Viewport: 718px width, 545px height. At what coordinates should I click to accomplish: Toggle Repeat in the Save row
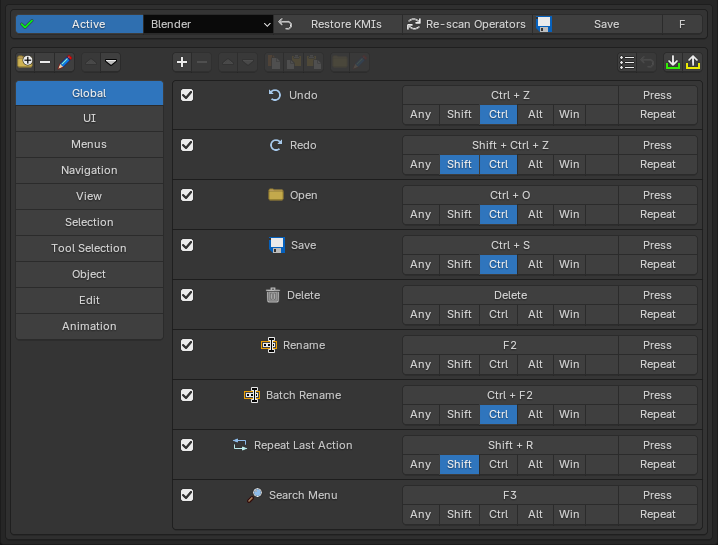[658, 264]
